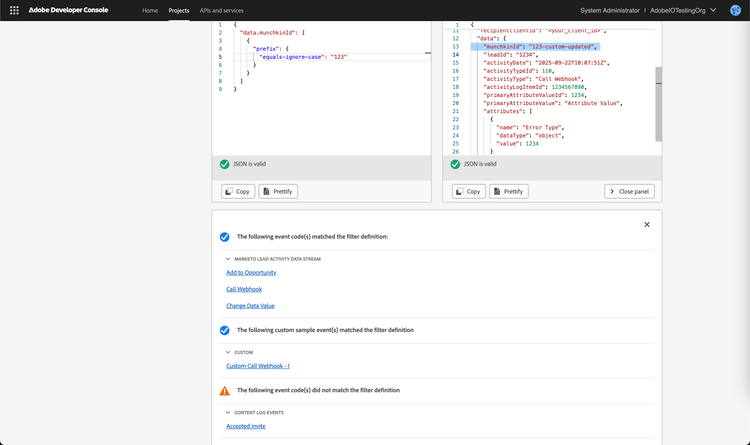Screen dimensions: 750x445
Task: Collapse the Marketo Lead Activity Data Stream section
Action: [x=228, y=259]
